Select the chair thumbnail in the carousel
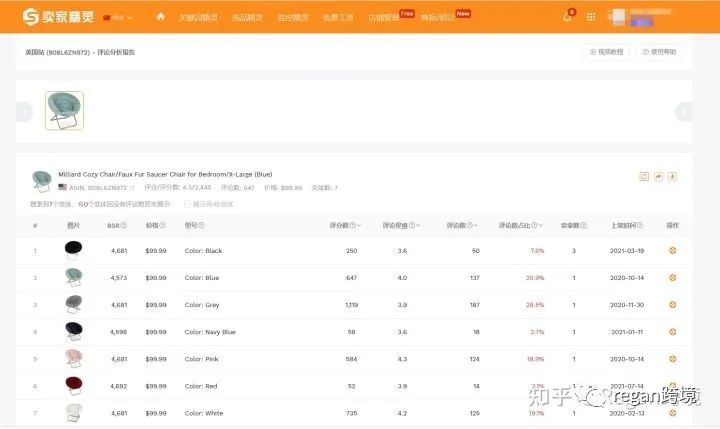The height and width of the screenshot is (429, 720). 64,111
